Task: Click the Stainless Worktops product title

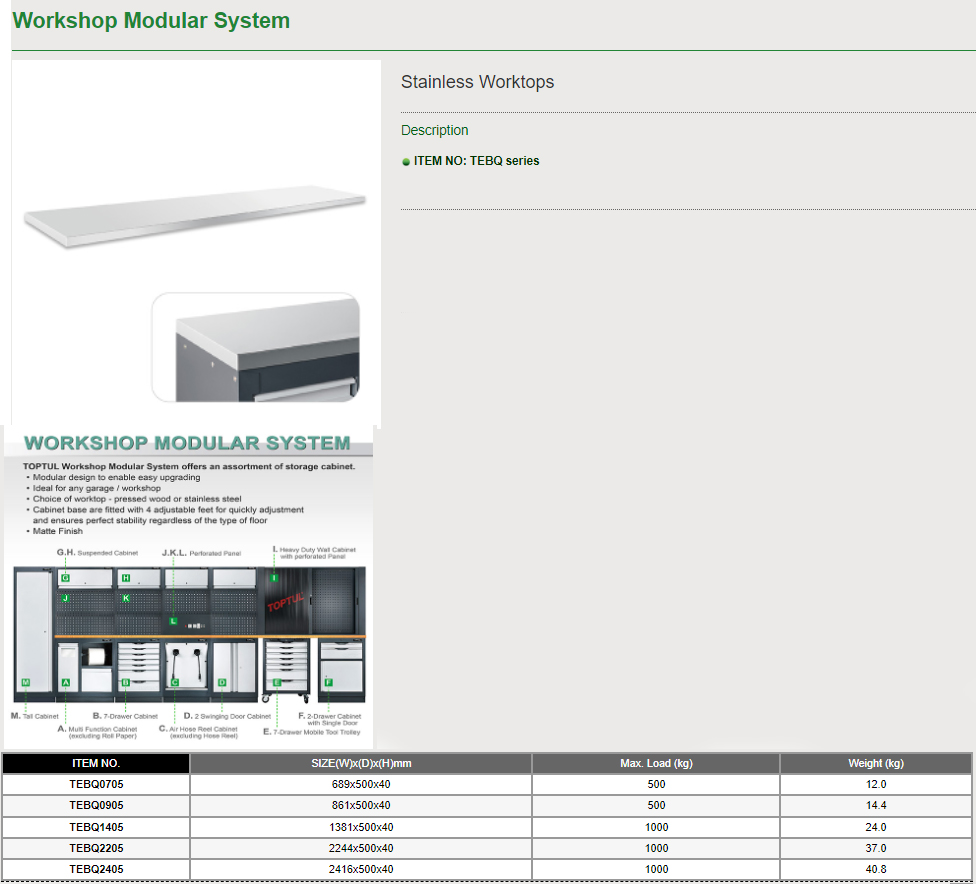Action: coord(477,82)
